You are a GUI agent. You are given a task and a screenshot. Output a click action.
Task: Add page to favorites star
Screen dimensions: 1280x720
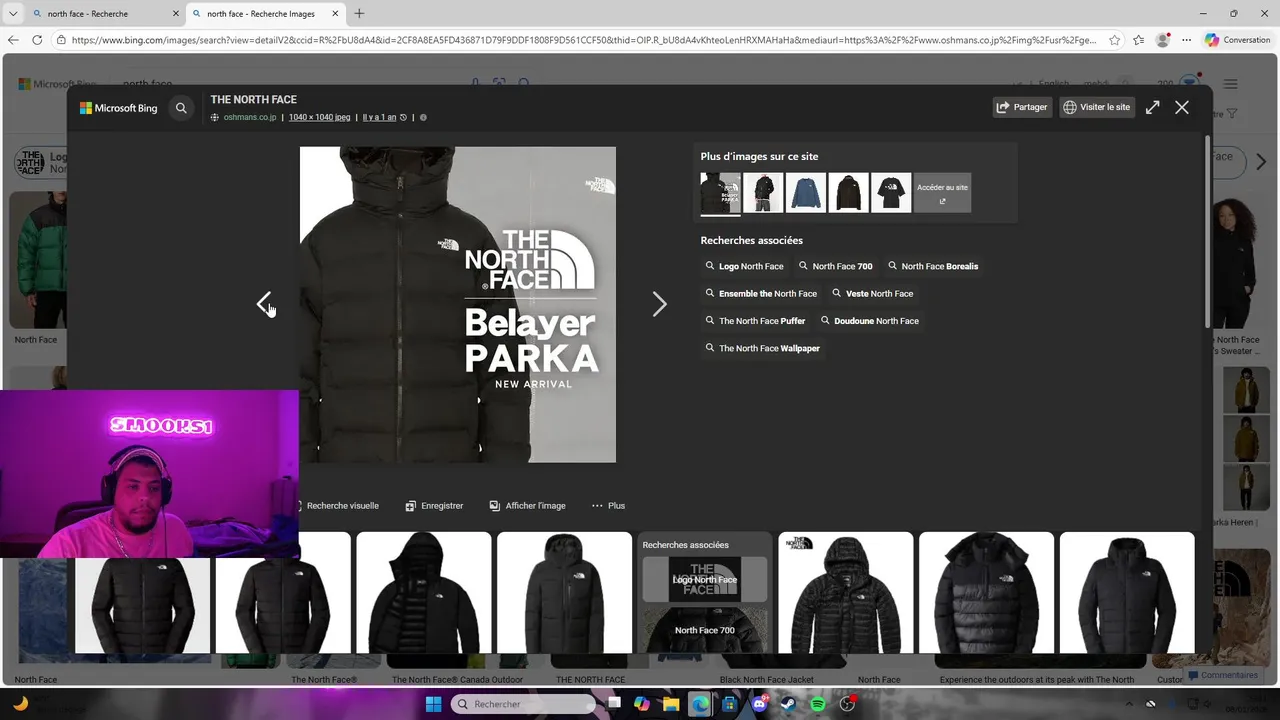[x=1114, y=40]
